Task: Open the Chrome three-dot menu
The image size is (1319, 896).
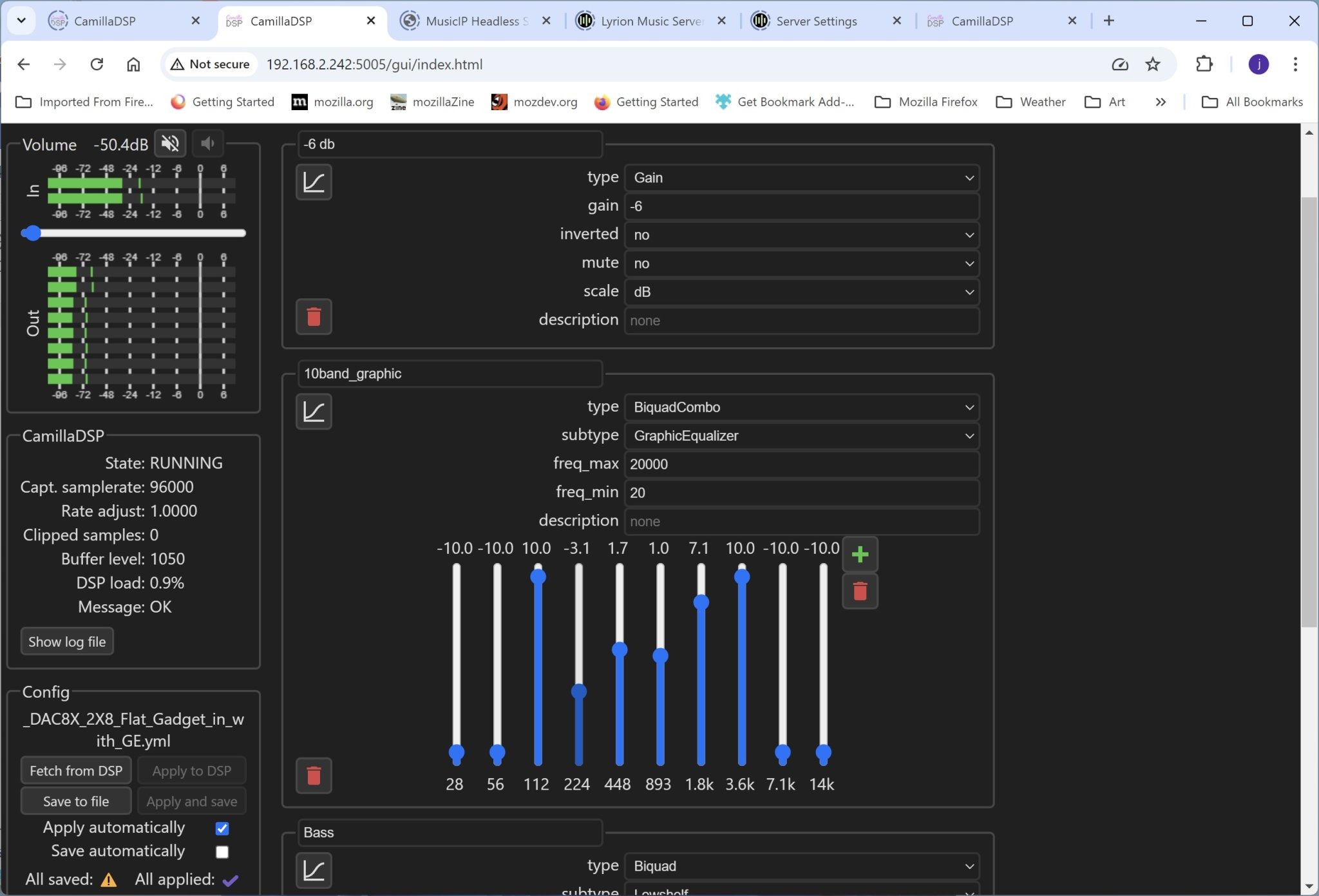Action: (1295, 64)
